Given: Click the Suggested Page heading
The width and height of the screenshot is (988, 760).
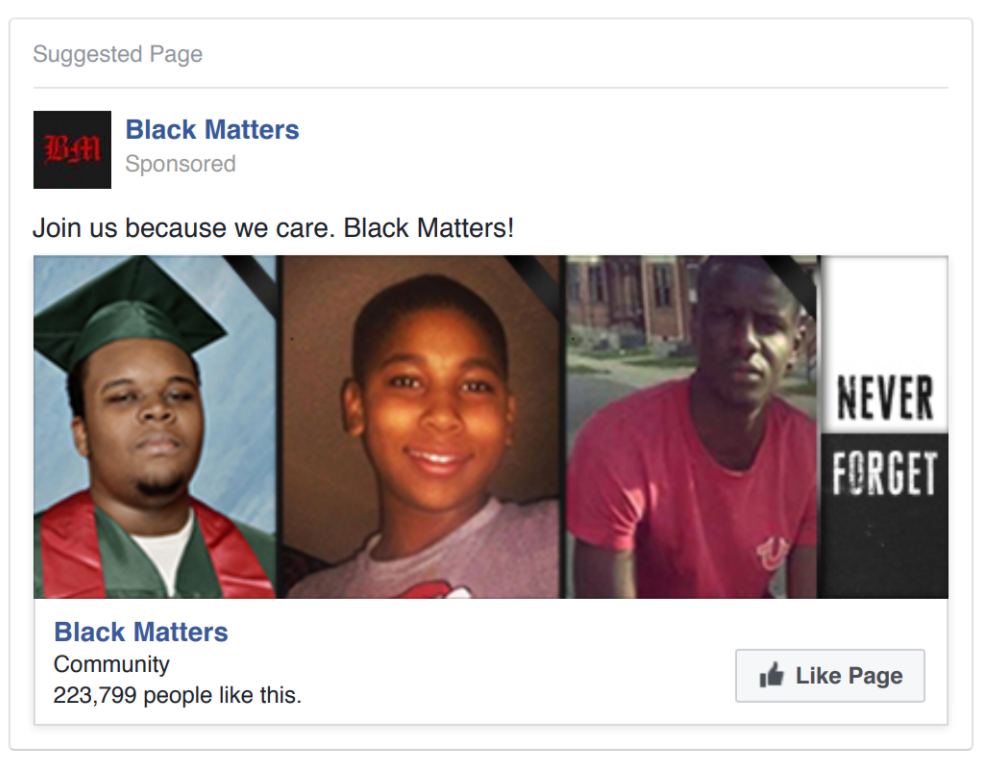Looking at the screenshot, I should pos(118,54).
